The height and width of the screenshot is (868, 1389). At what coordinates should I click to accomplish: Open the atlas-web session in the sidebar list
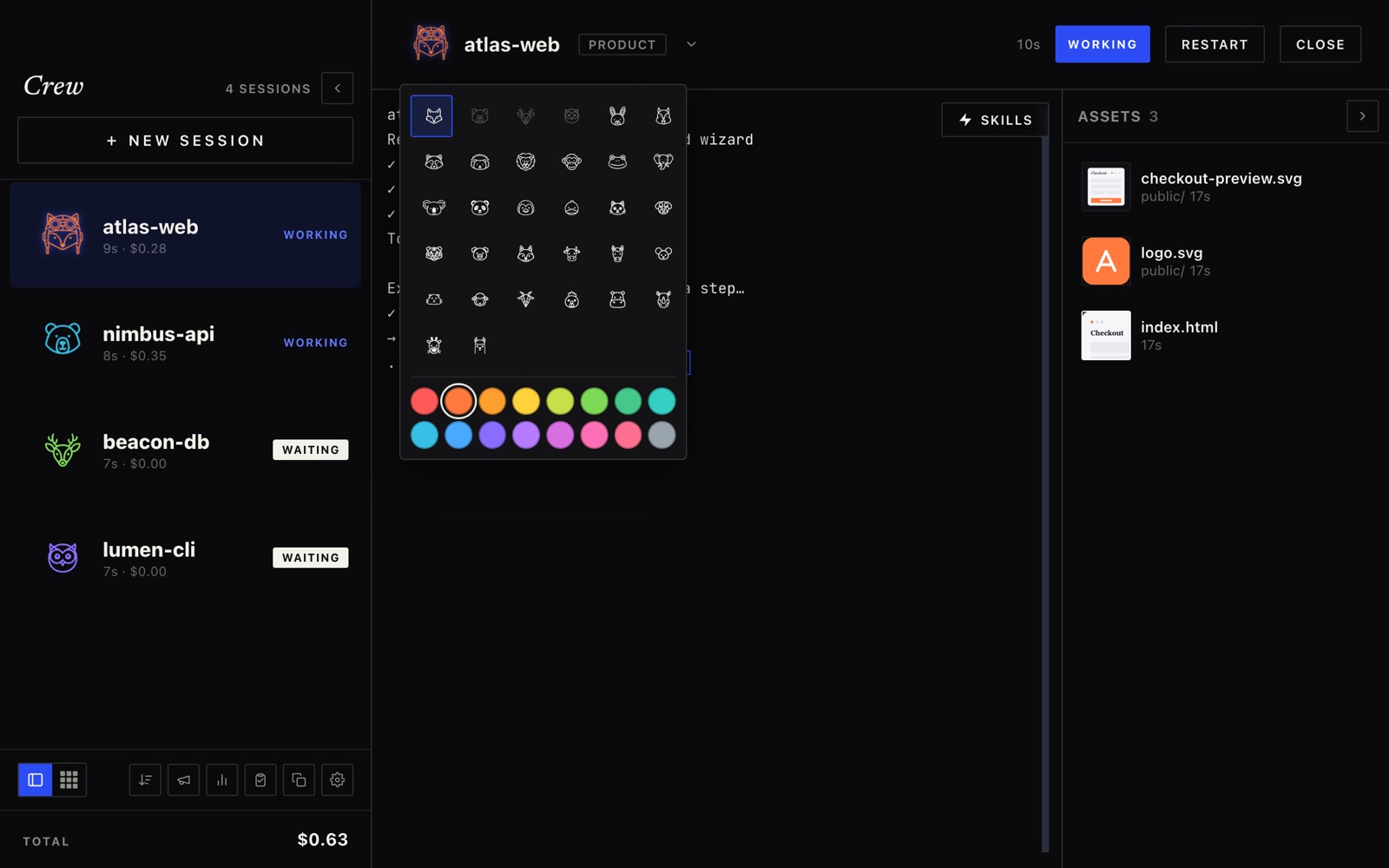point(185,235)
